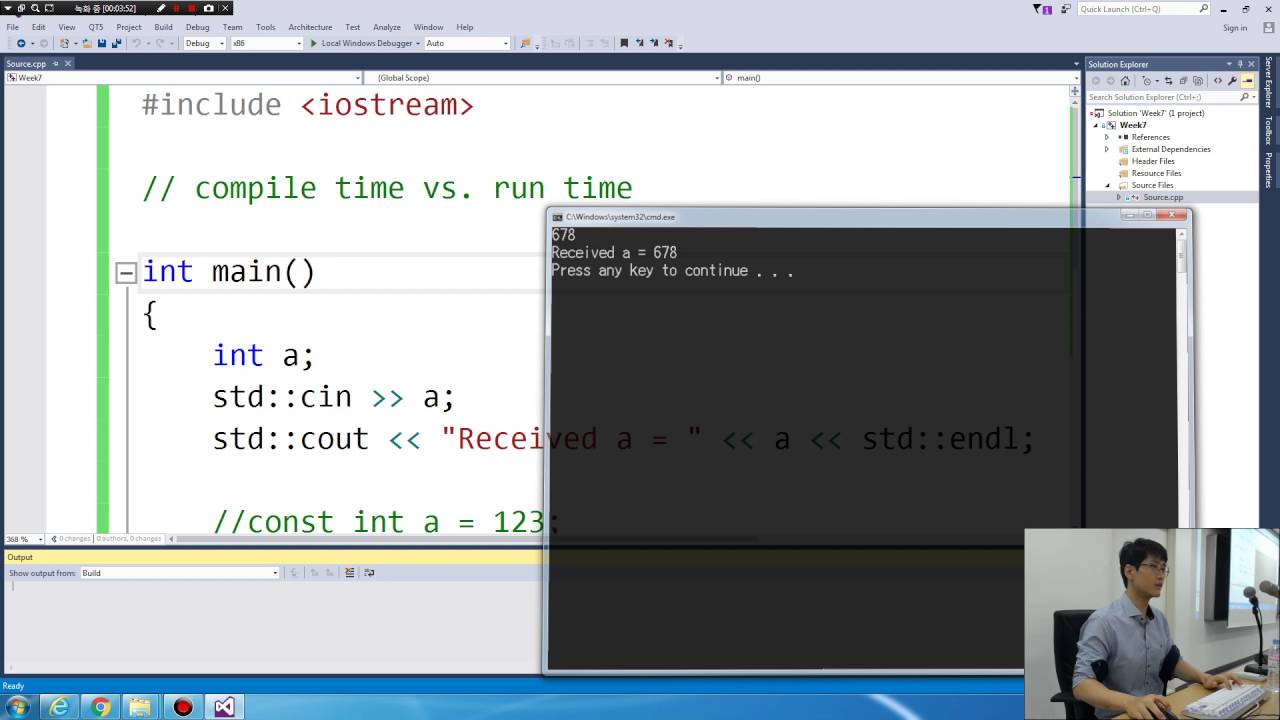Image resolution: width=1280 pixels, height=720 pixels.
Task: Select the Header Files folder in Solution Explorer
Action: (1153, 161)
